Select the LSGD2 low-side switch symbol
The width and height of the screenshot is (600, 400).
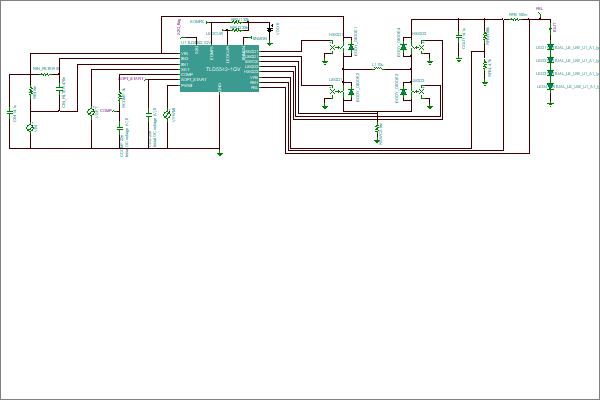[x=418, y=91]
